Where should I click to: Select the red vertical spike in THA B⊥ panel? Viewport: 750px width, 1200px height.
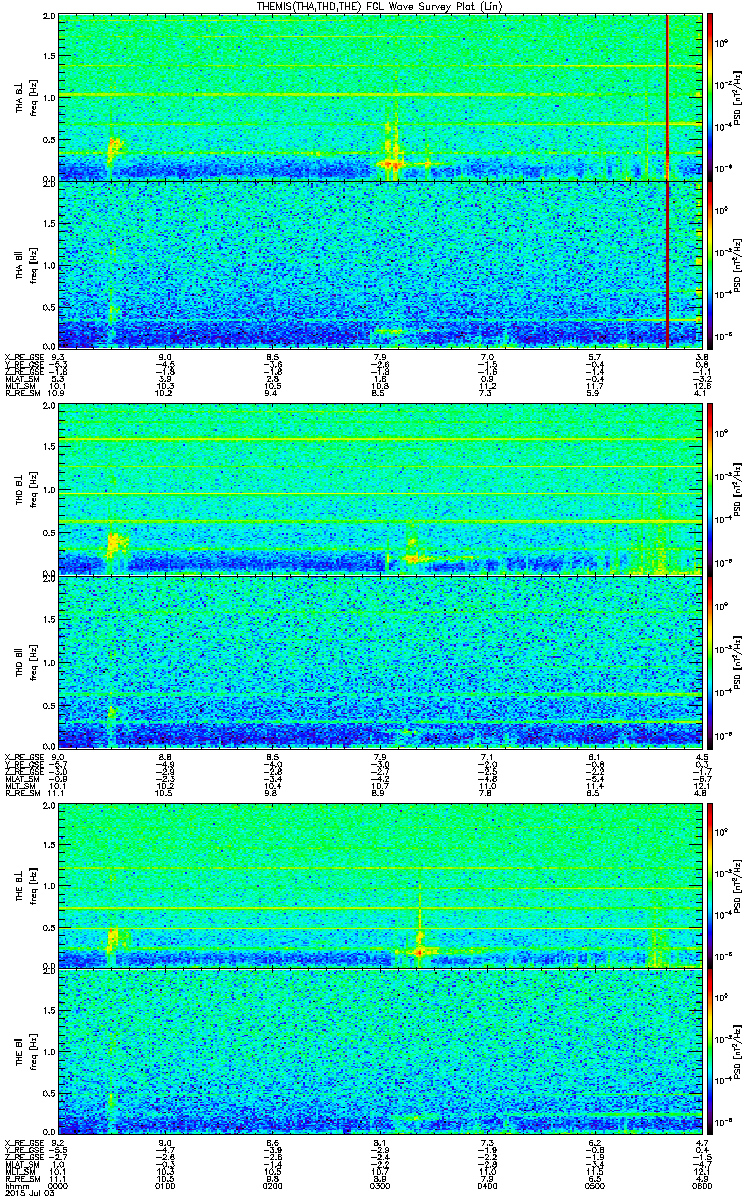coord(667,97)
